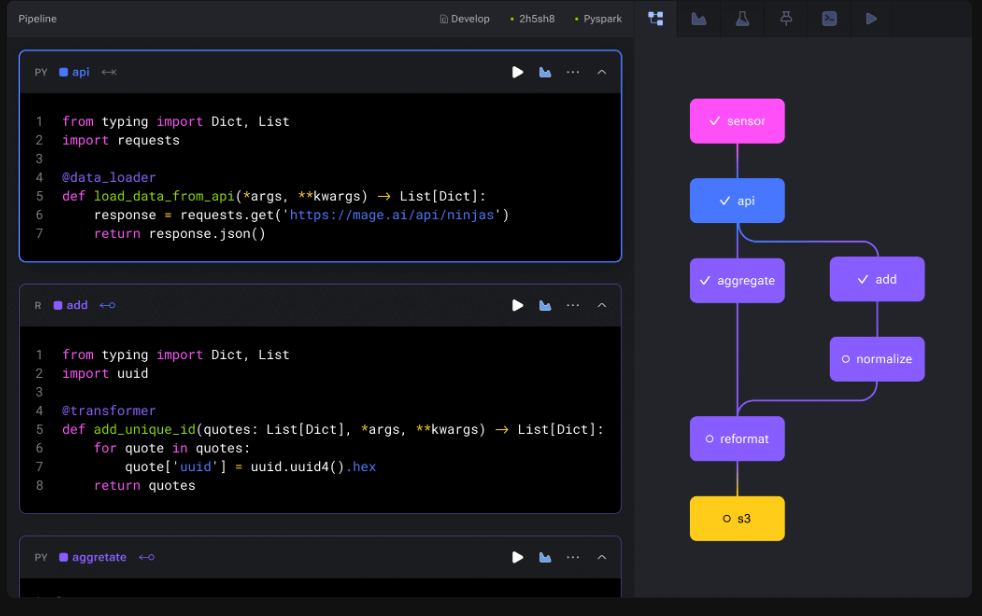Image resolution: width=982 pixels, height=616 pixels.
Task: Click 'import uuid' code line
Action: (x=105, y=373)
